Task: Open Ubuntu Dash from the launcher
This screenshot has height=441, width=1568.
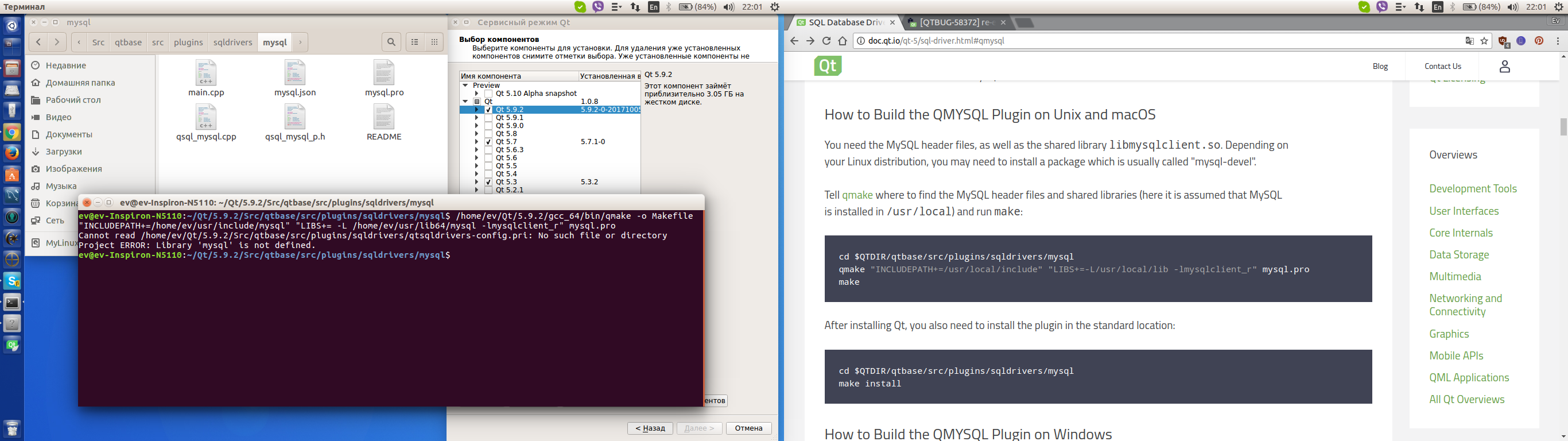Action: tap(11, 26)
